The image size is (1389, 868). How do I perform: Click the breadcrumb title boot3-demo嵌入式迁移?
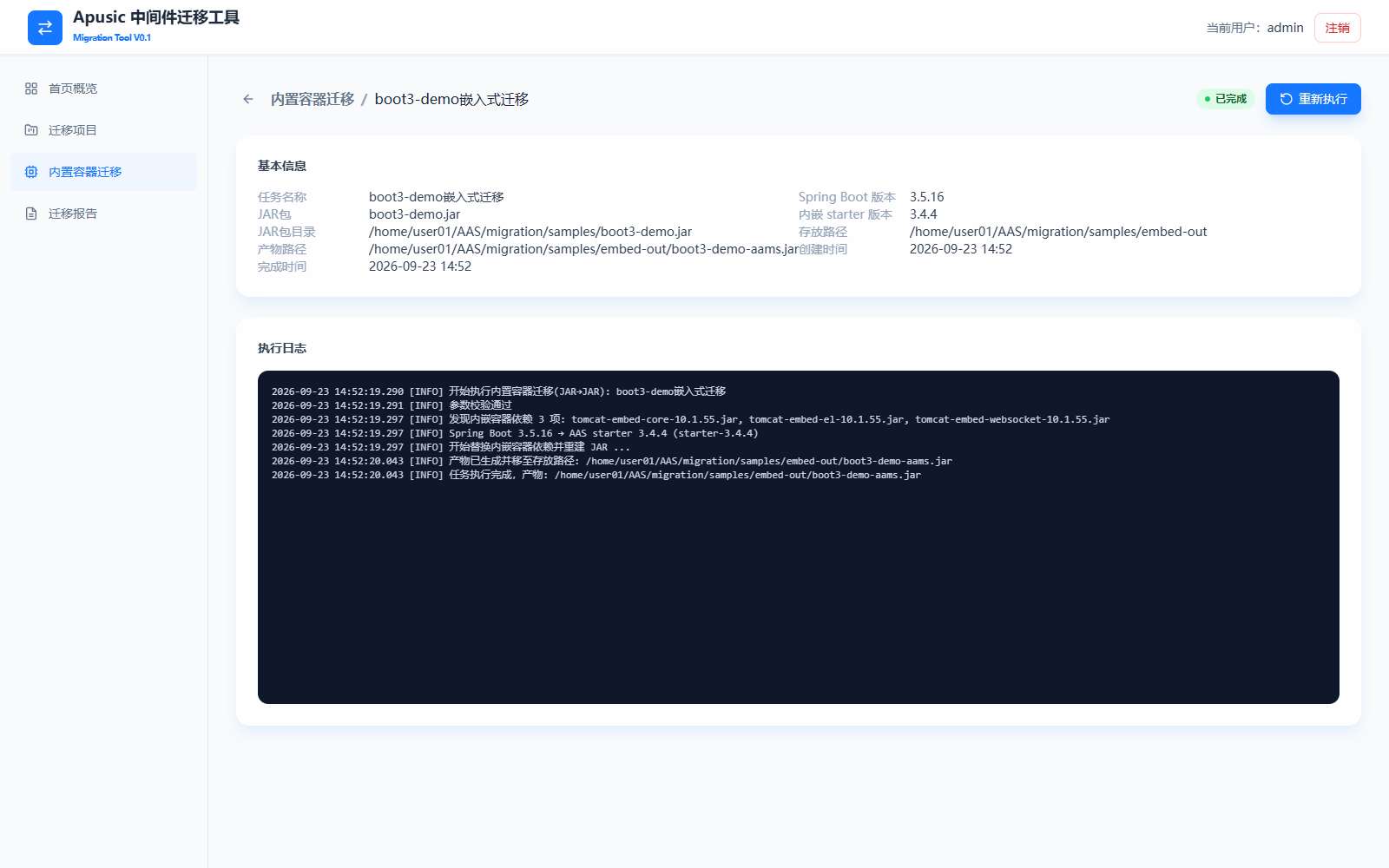click(x=451, y=99)
